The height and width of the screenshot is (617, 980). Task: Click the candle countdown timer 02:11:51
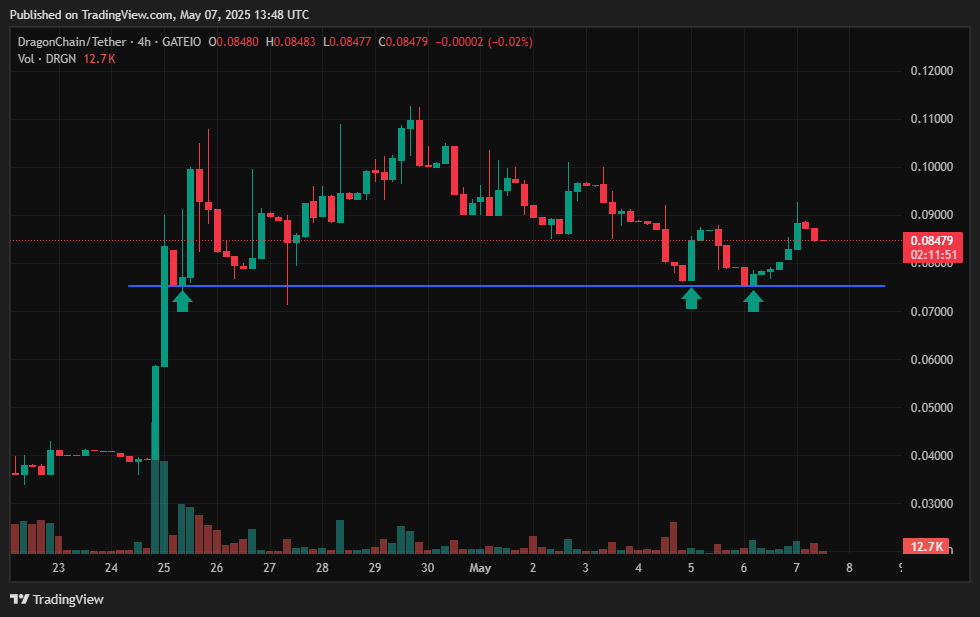point(934,254)
